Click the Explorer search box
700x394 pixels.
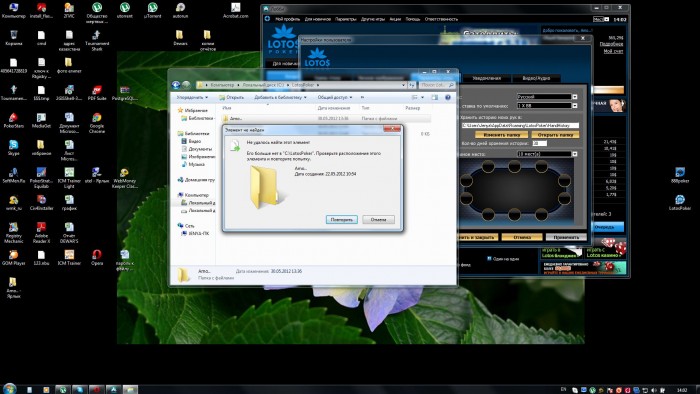[437, 85]
